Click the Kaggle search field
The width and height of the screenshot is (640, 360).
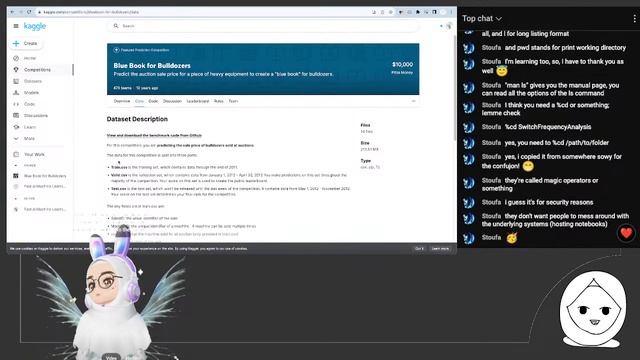(x=263, y=26)
